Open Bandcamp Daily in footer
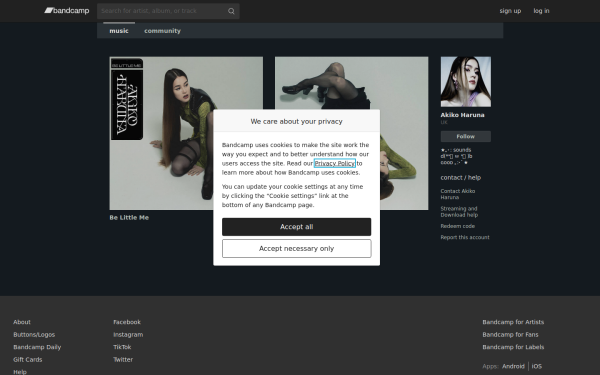The width and height of the screenshot is (600, 375). pos(37,347)
